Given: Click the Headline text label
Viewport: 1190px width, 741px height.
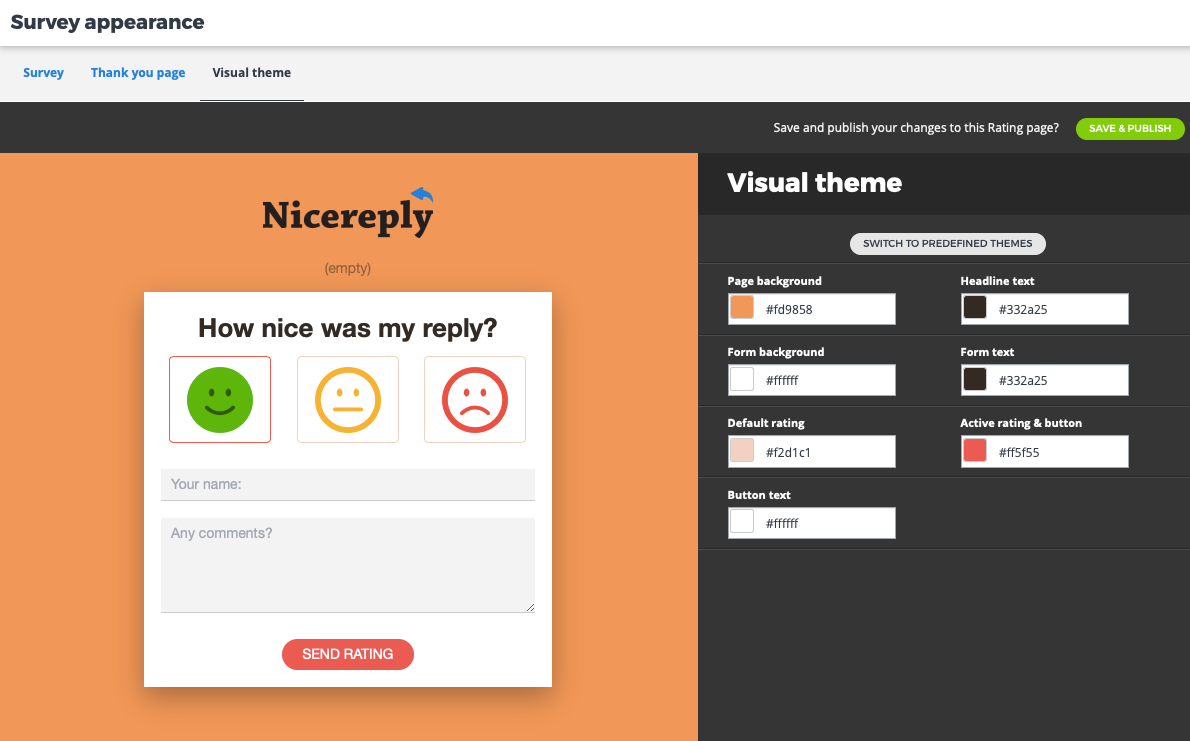Looking at the screenshot, I should coord(997,281).
